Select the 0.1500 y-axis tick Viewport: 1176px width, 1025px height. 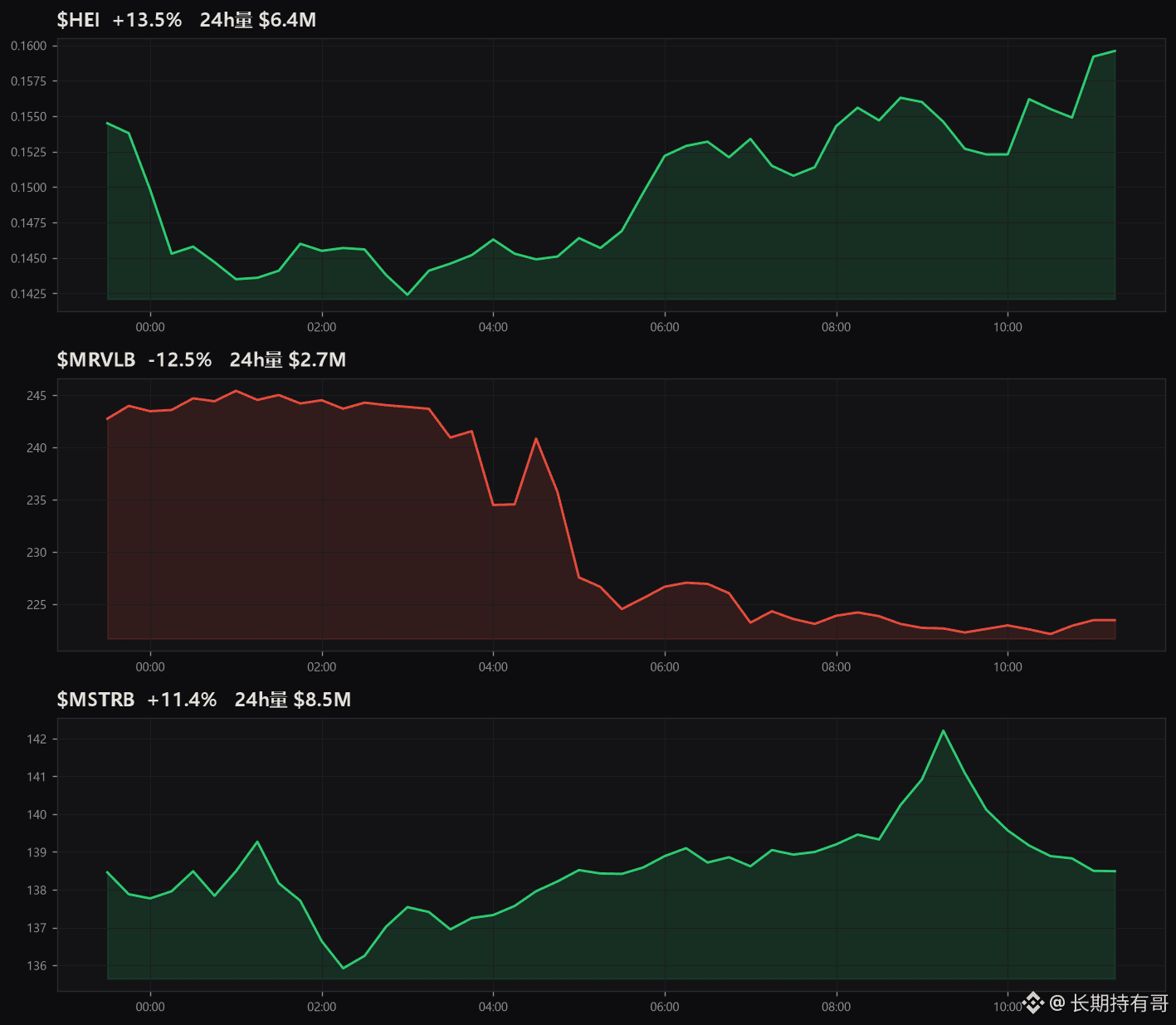pos(29,188)
